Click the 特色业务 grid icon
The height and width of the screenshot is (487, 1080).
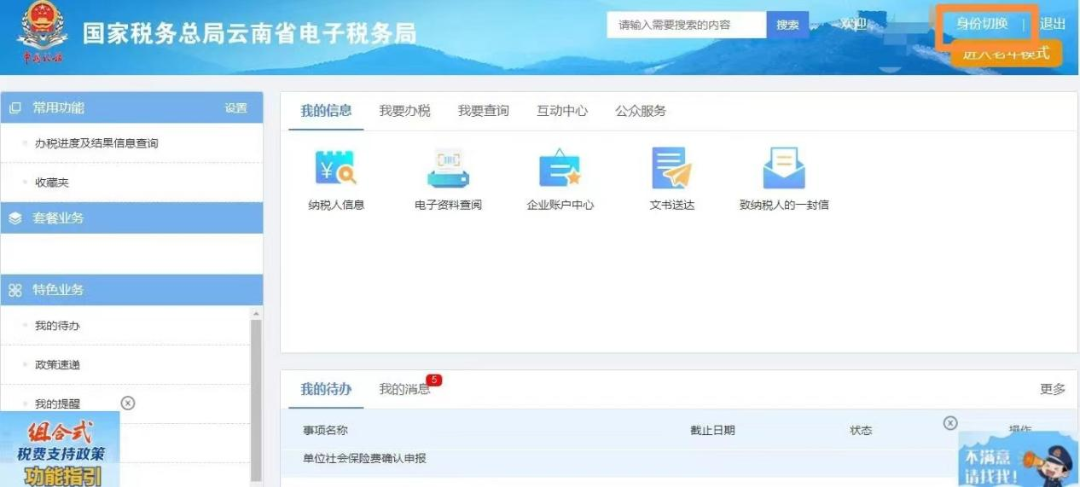point(15,291)
